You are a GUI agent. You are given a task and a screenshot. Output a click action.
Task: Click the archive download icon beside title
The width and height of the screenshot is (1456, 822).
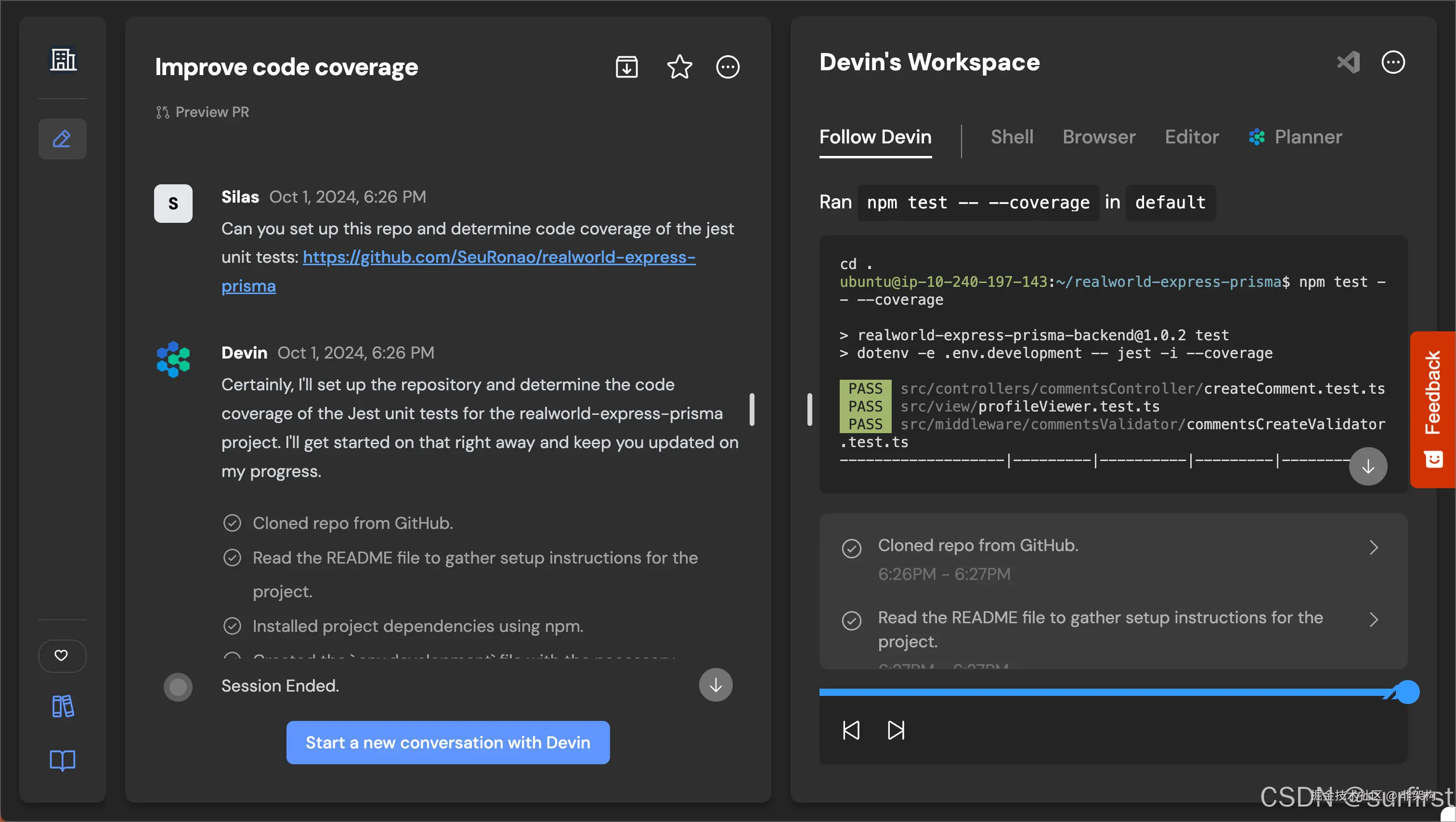coord(626,67)
